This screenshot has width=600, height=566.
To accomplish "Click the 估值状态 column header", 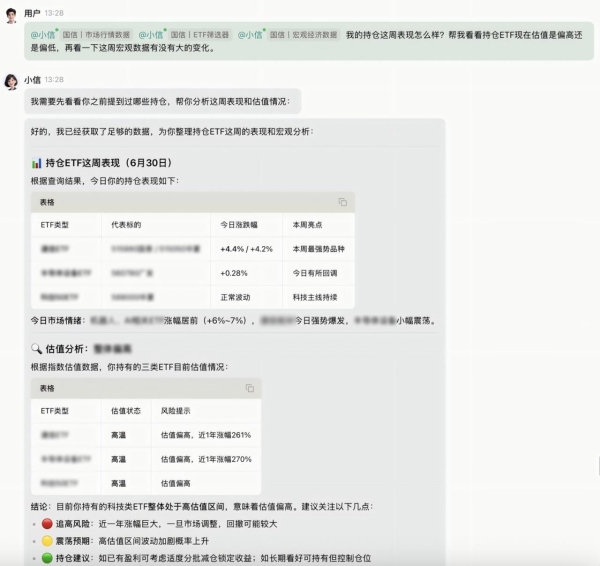I will (126, 411).
